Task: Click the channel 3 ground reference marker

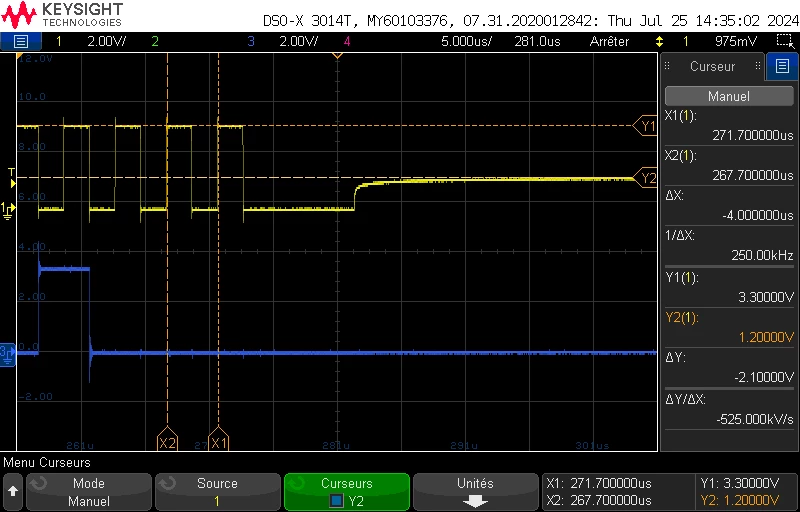Action: (x=8, y=354)
